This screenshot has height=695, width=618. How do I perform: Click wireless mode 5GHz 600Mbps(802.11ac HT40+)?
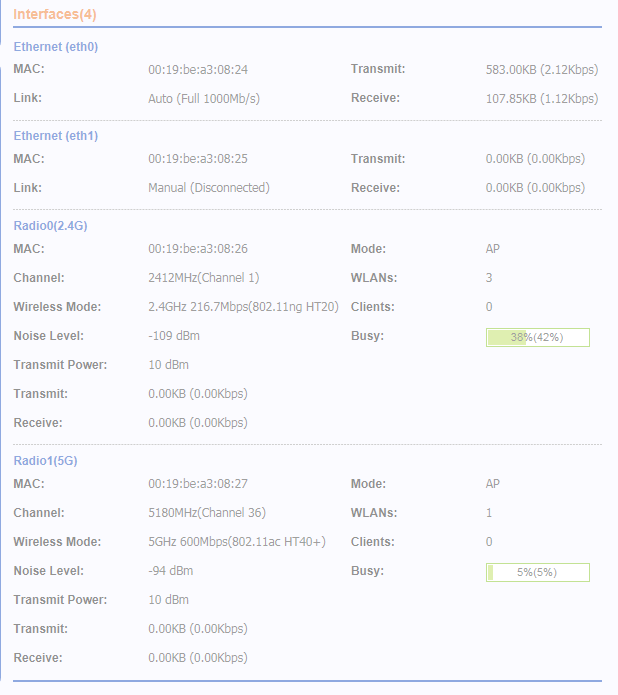(237, 542)
